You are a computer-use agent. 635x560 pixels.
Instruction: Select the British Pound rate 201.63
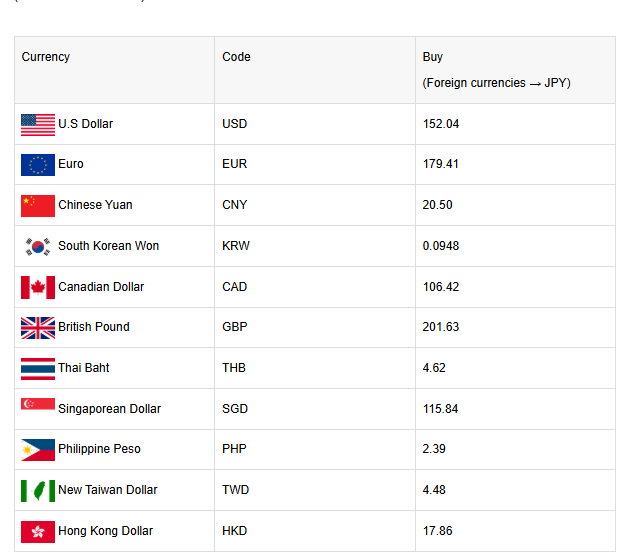(x=441, y=327)
